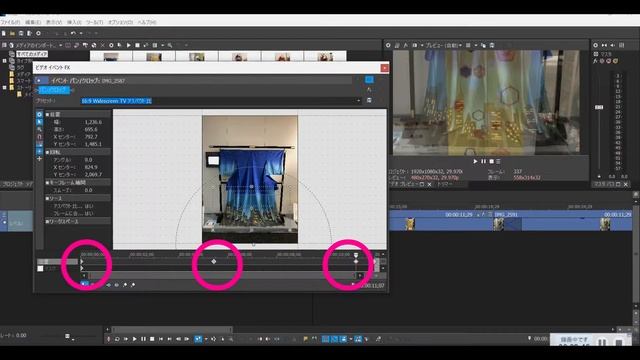640x360 pixels.
Task: Delete the keyframe with delete keyframe button
Action: [x=133, y=284]
